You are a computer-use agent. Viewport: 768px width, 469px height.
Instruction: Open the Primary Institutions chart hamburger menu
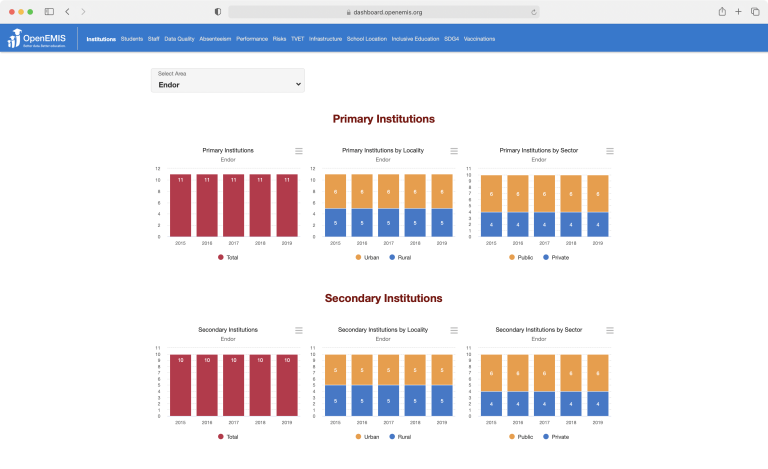(x=299, y=151)
